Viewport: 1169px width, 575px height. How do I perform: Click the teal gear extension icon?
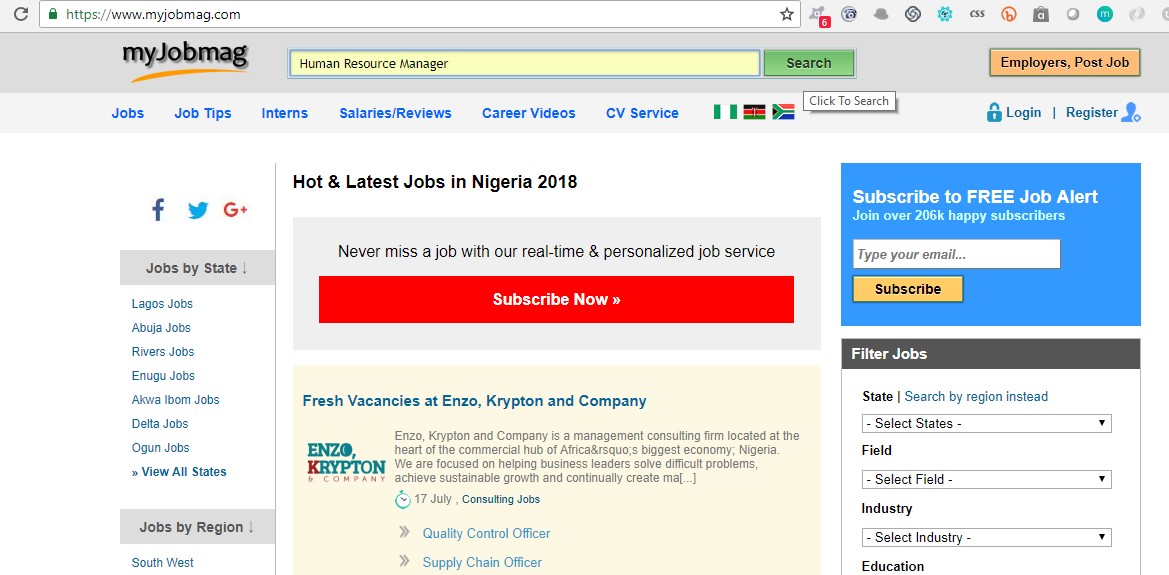pyautogui.click(x=945, y=13)
